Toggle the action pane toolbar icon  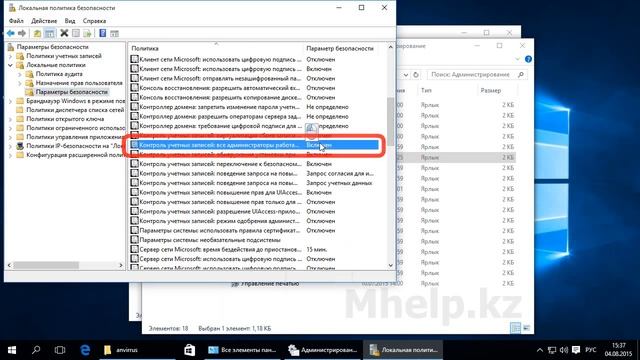114,33
